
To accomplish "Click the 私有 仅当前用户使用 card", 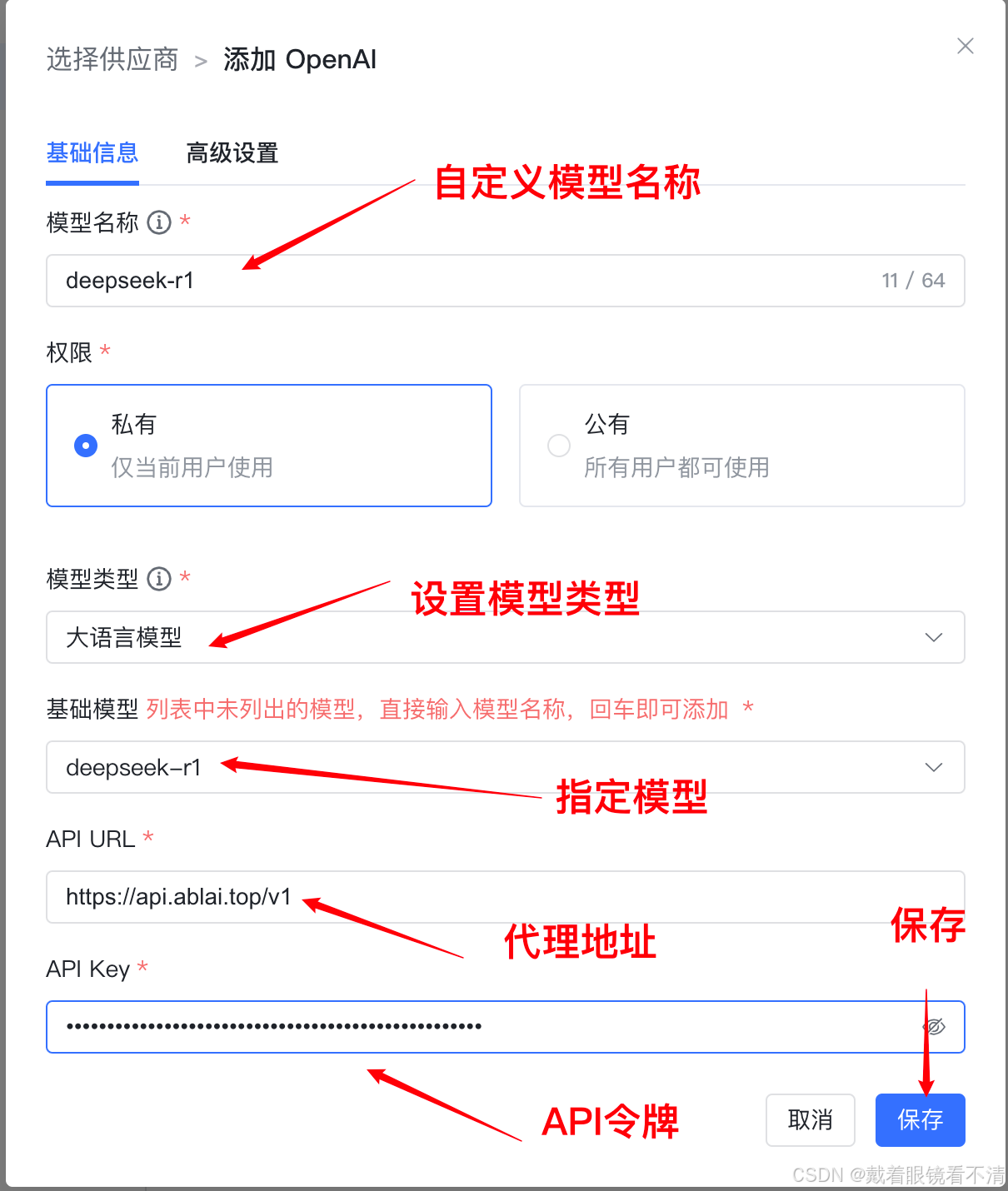I will (269, 446).
